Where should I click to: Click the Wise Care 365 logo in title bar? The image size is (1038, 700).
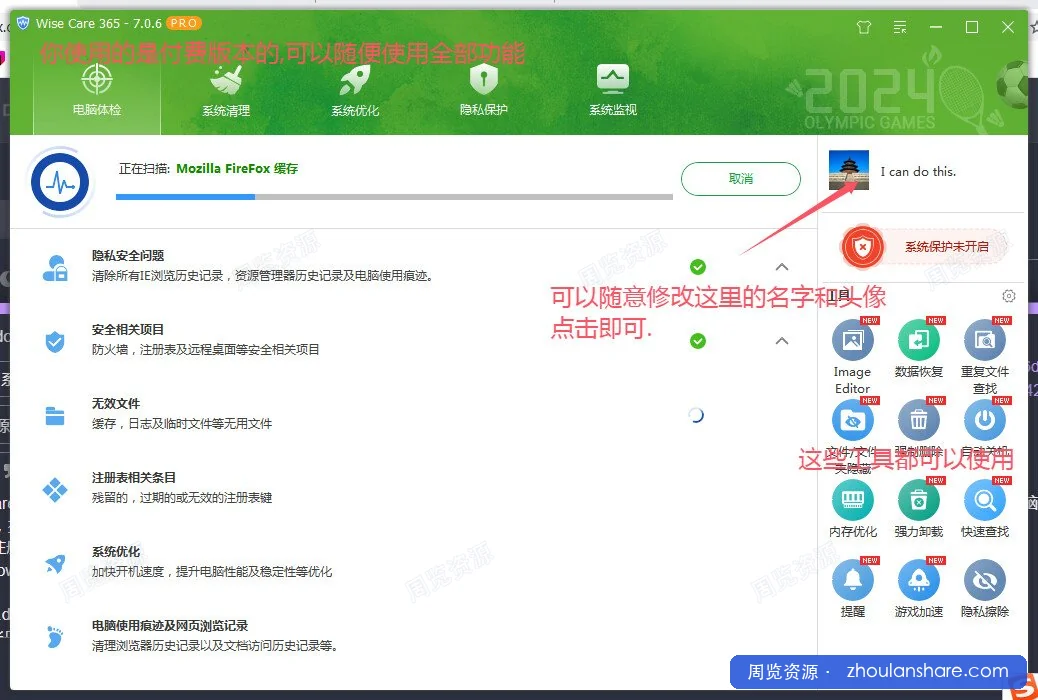point(23,23)
